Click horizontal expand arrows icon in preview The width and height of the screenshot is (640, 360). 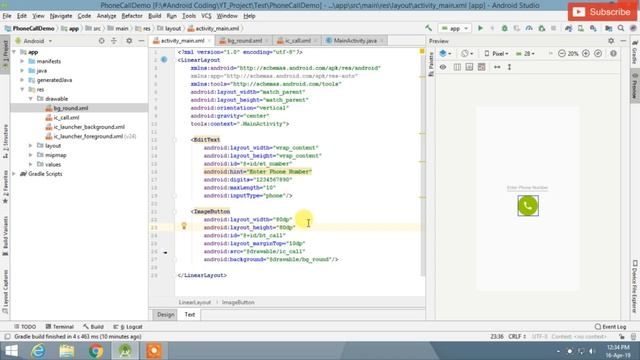[497, 67]
